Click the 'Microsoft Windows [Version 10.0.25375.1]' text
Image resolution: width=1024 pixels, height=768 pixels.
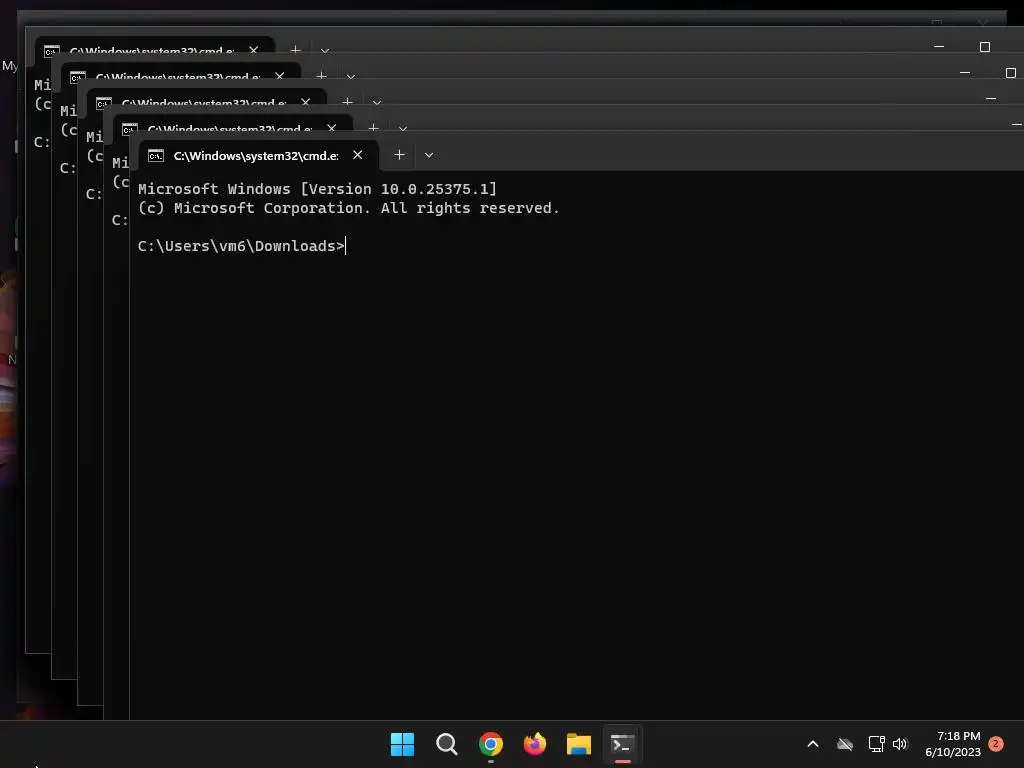pyautogui.click(x=317, y=189)
